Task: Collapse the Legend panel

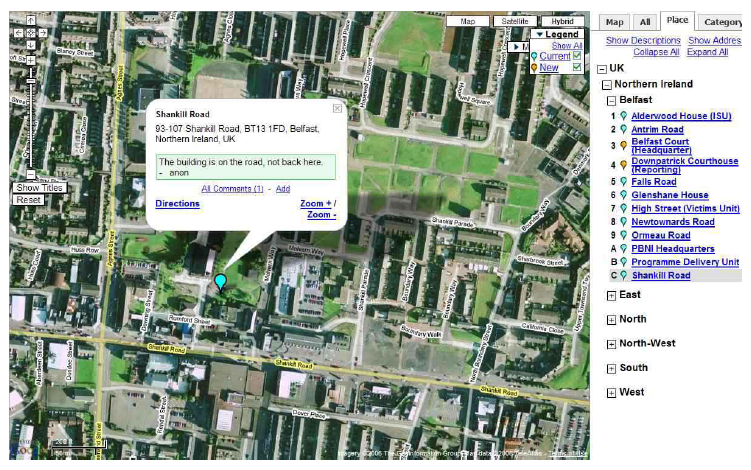Action: coord(540,35)
